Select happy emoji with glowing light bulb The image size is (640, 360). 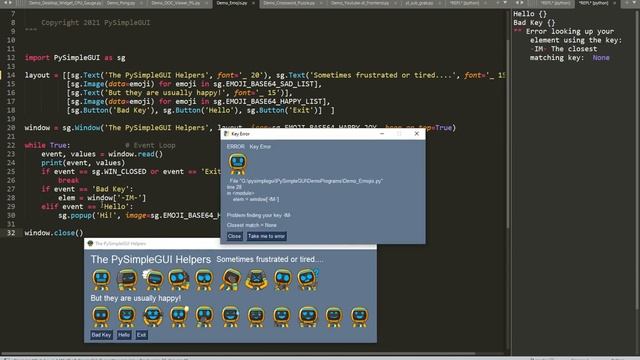[x=179, y=317]
